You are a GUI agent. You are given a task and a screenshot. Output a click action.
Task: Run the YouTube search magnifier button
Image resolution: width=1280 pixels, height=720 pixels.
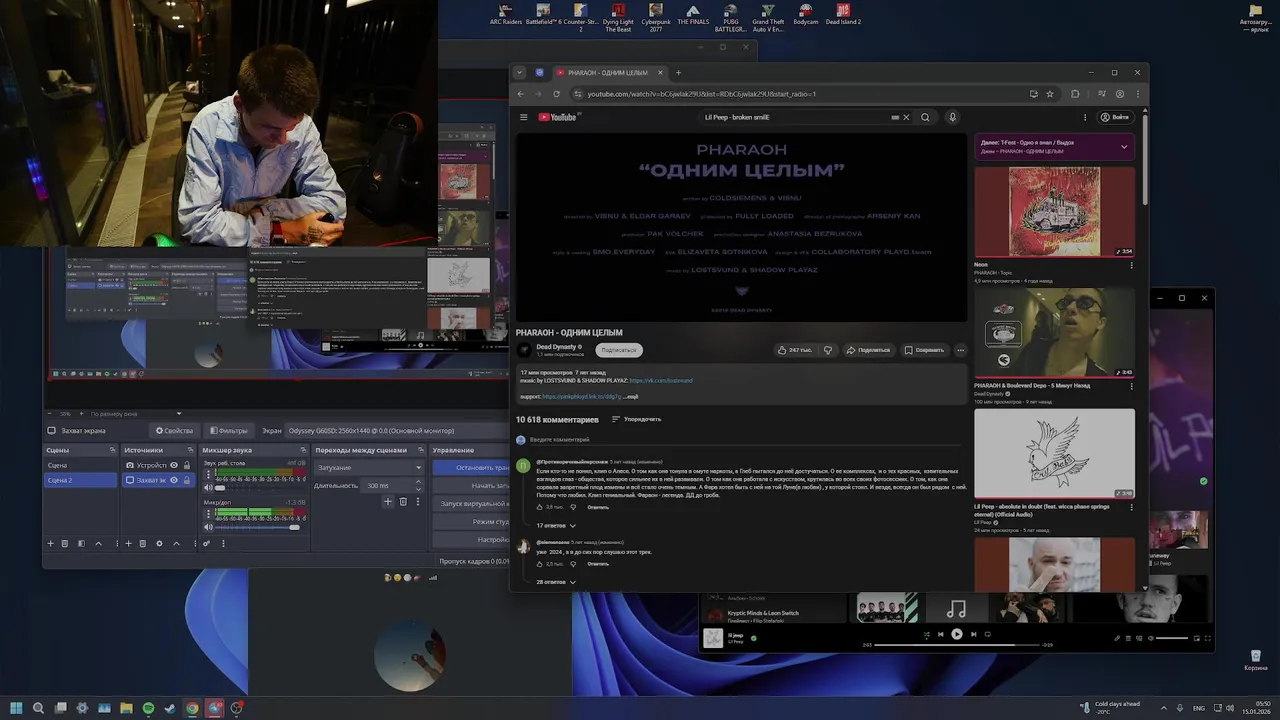point(925,117)
